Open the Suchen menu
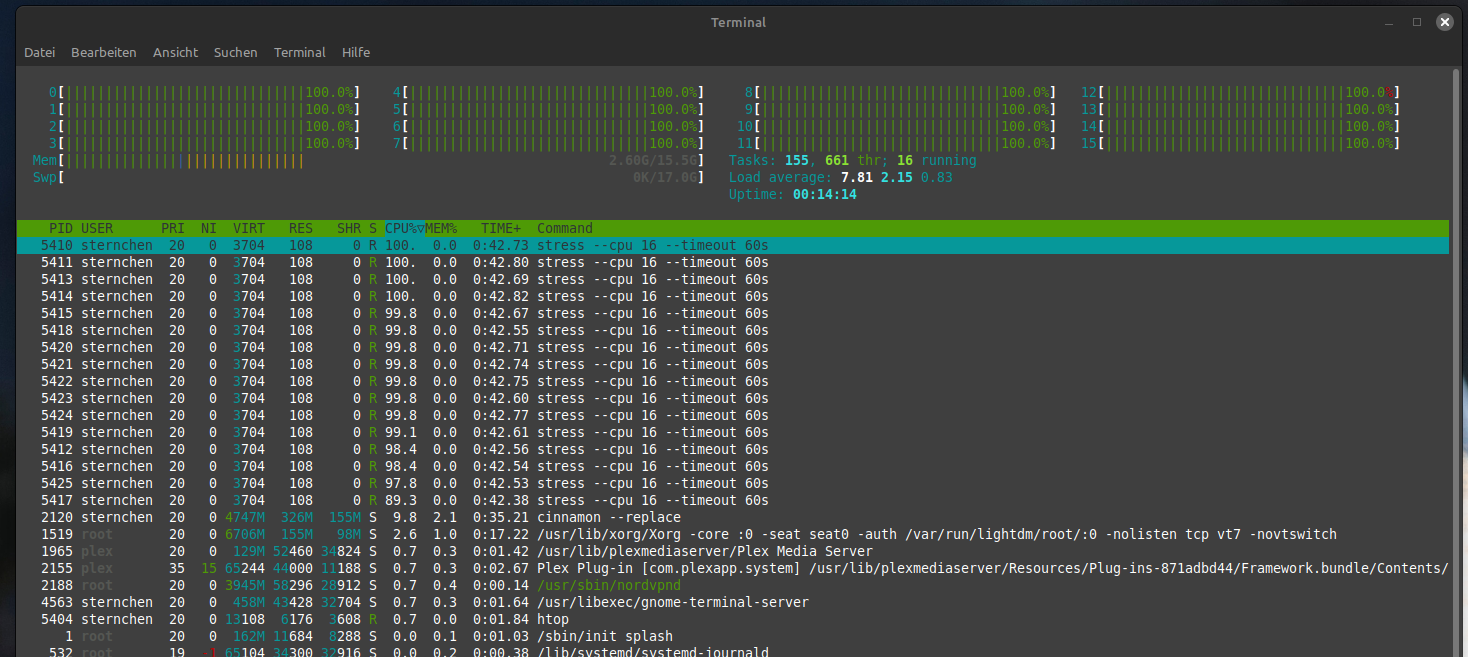 pyautogui.click(x=236, y=52)
